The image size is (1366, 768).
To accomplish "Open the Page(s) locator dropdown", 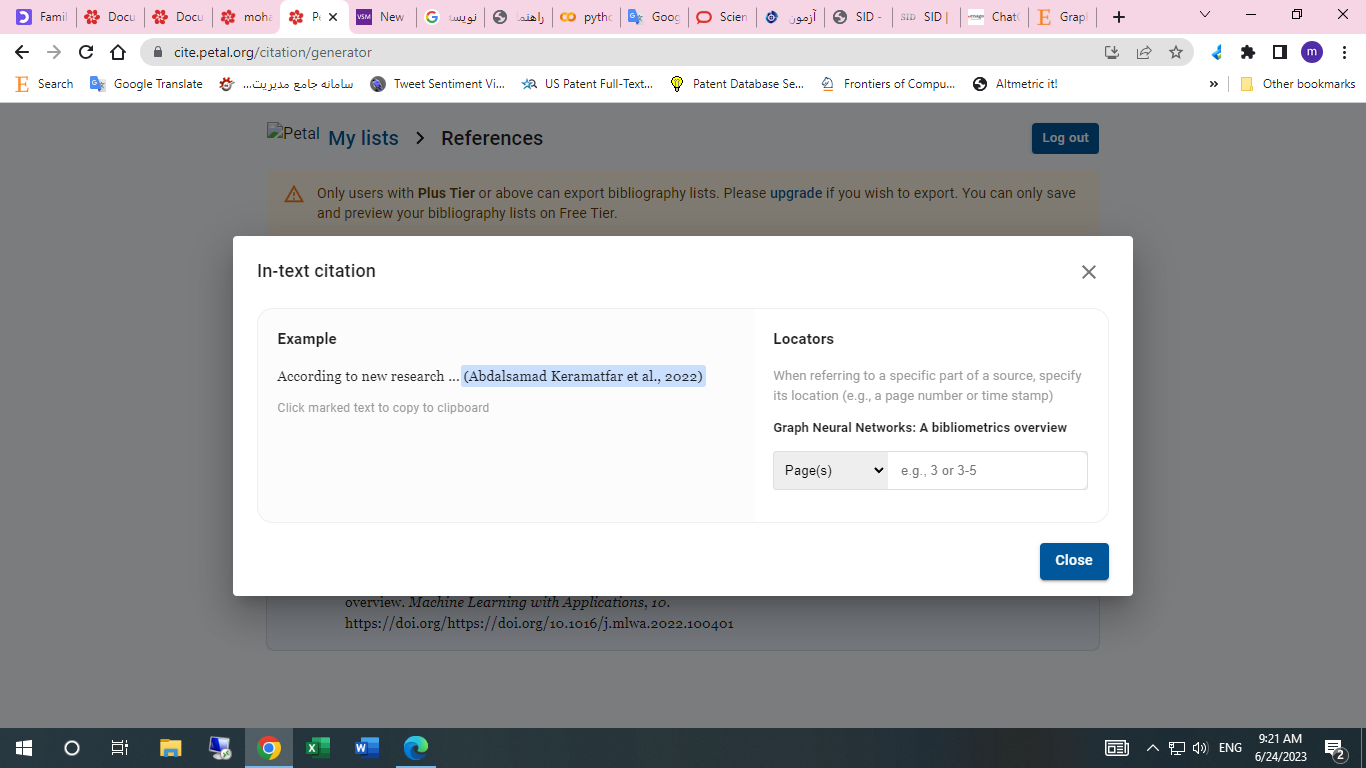I will (x=830, y=470).
